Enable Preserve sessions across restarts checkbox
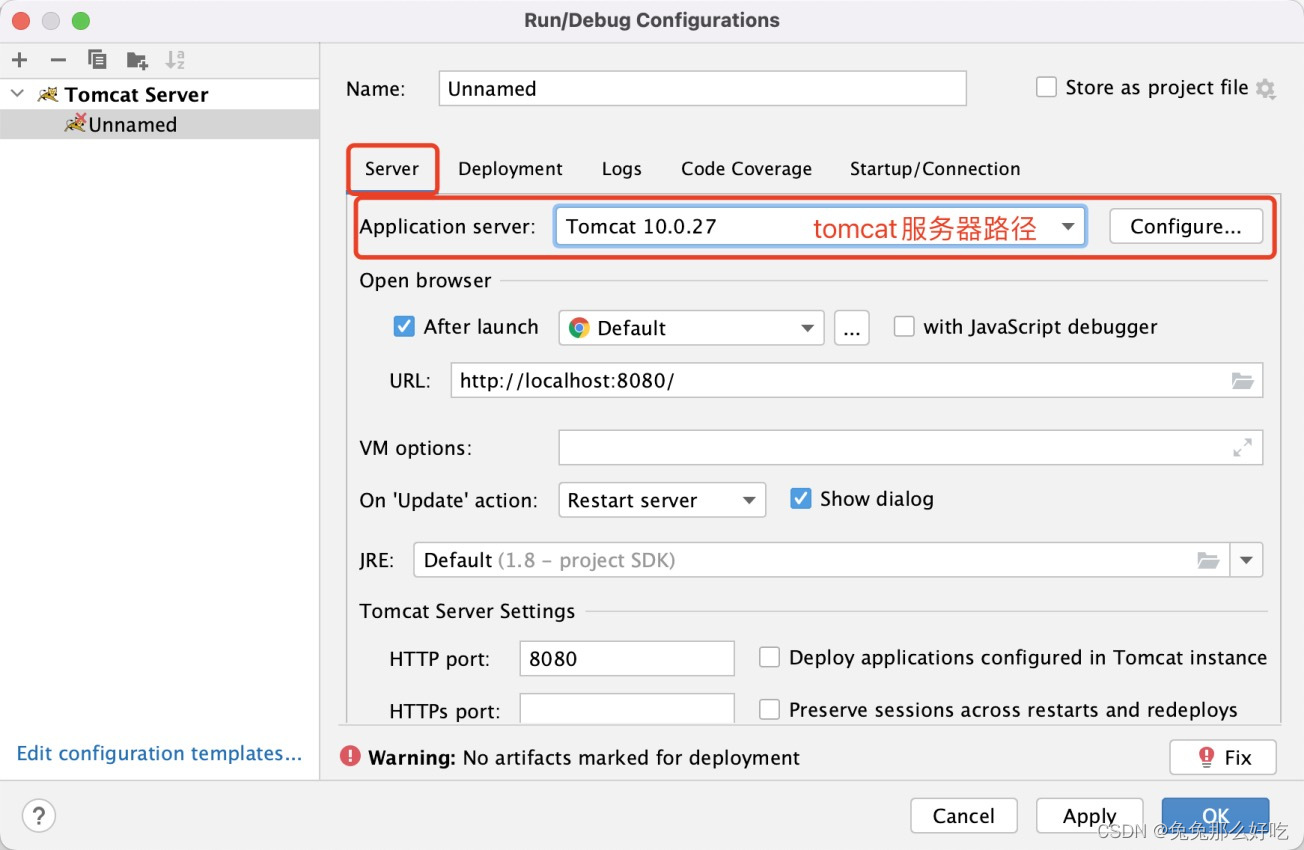Image resolution: width=1304 pixels, height=850 pixels. tap(769, 709)
